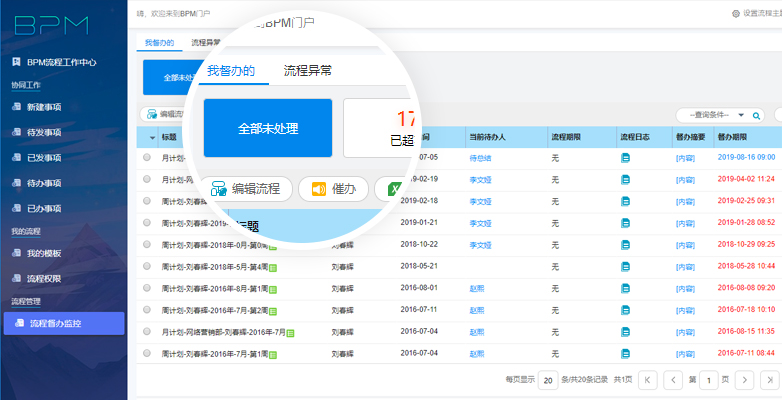
Task: Click the page number input field
Action: coord(709,380)
